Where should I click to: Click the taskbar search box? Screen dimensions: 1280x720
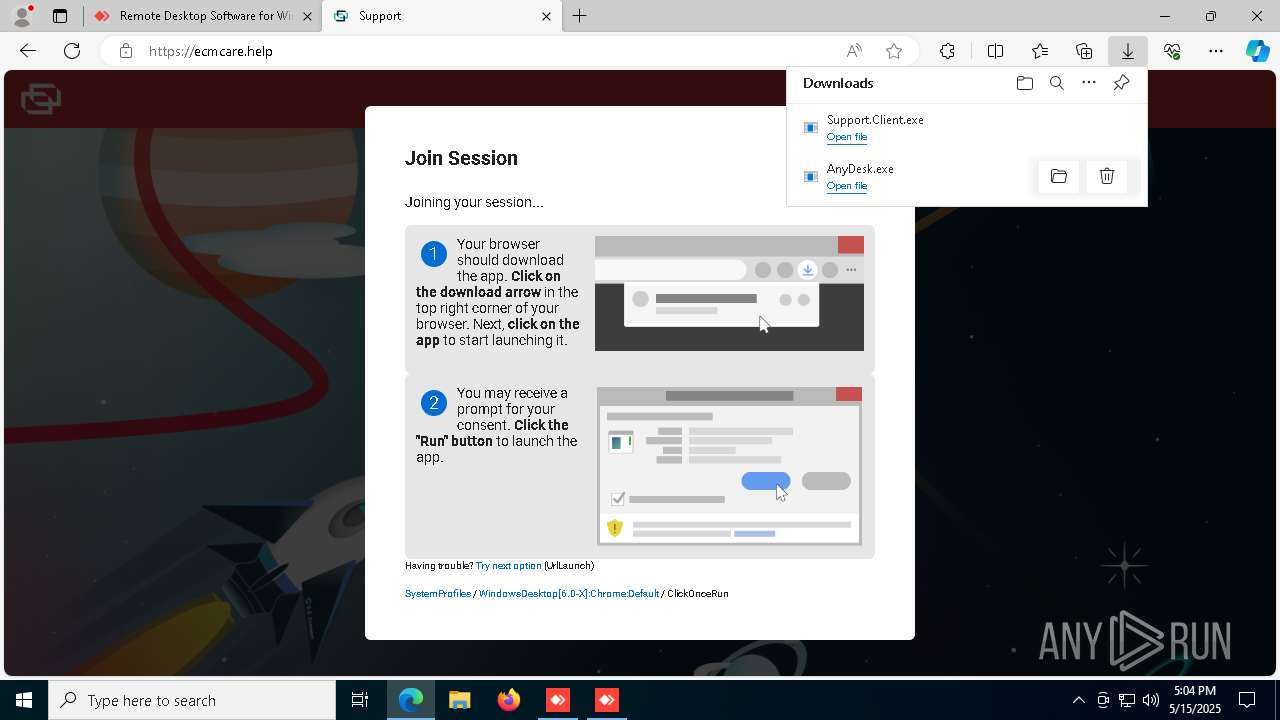[x=192, y=700]
